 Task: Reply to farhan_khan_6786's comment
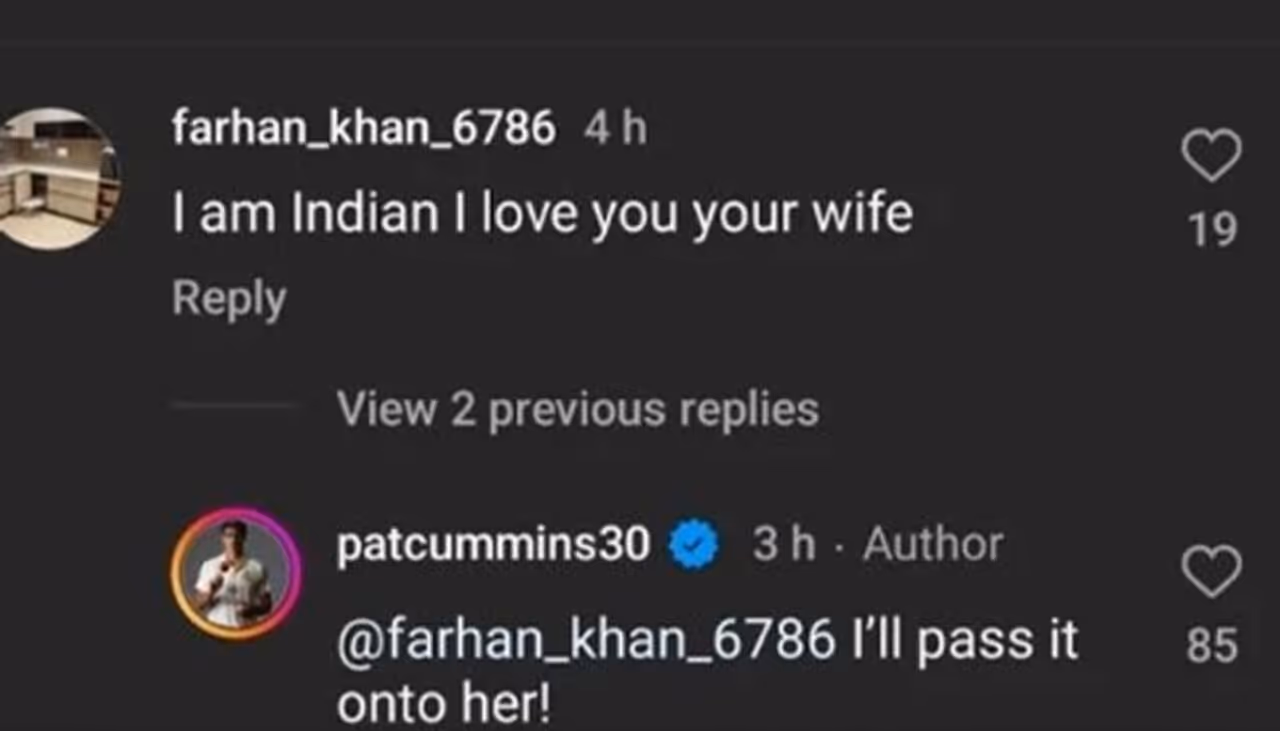pos(228,299)
